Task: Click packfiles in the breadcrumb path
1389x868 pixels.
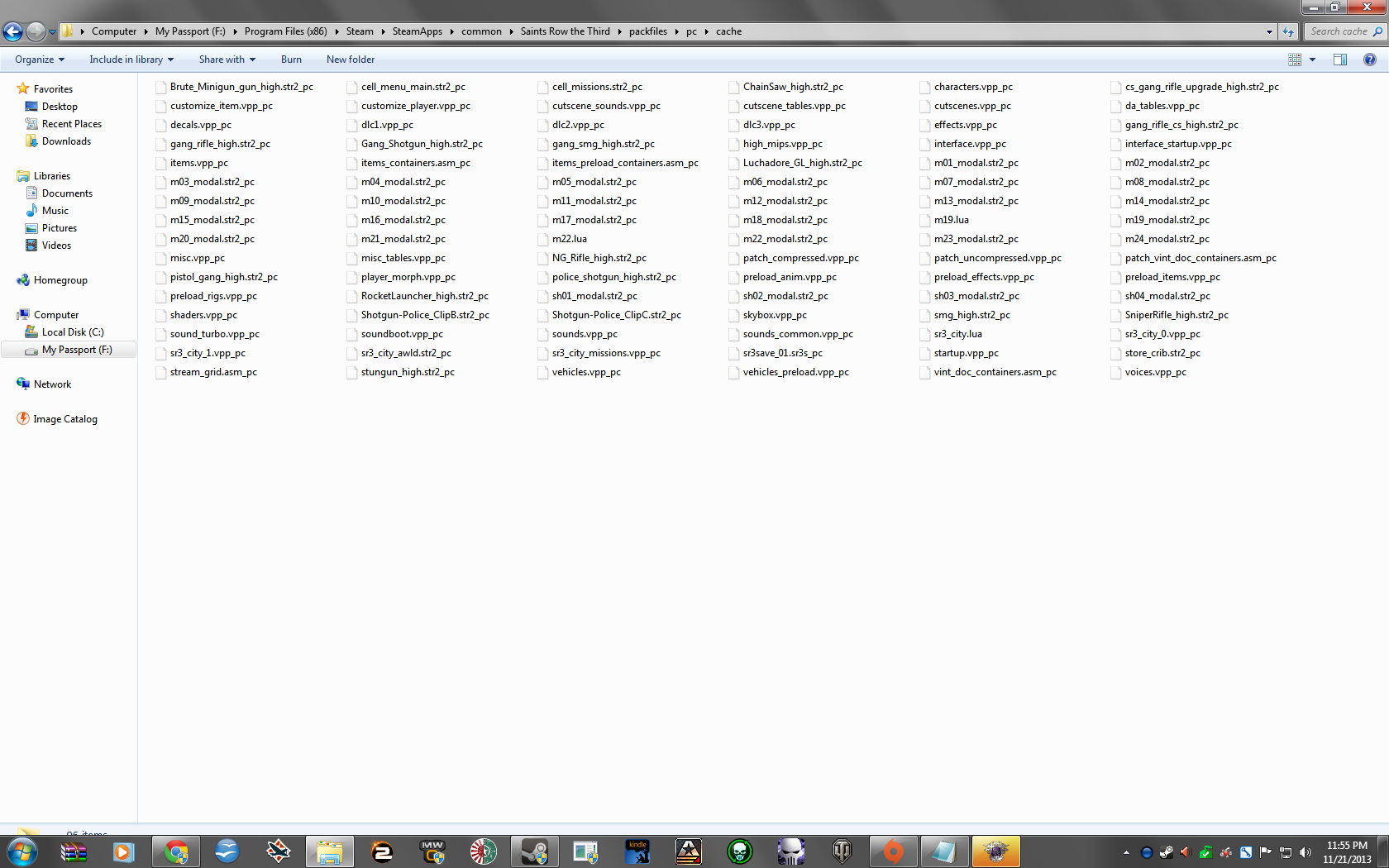Action: [648, 31]
